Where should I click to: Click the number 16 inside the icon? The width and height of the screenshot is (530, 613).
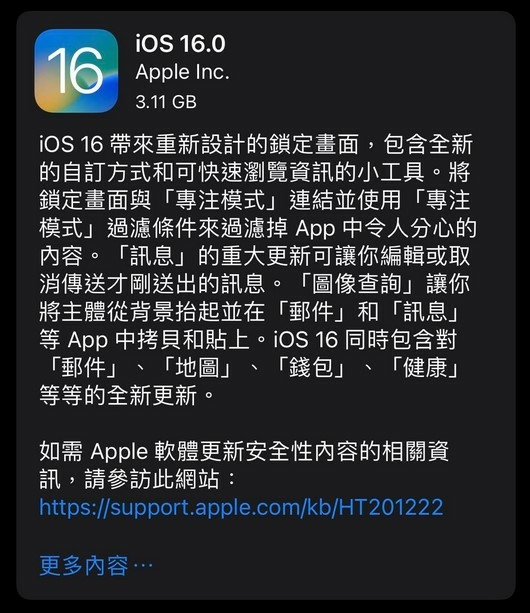[75, 70]
